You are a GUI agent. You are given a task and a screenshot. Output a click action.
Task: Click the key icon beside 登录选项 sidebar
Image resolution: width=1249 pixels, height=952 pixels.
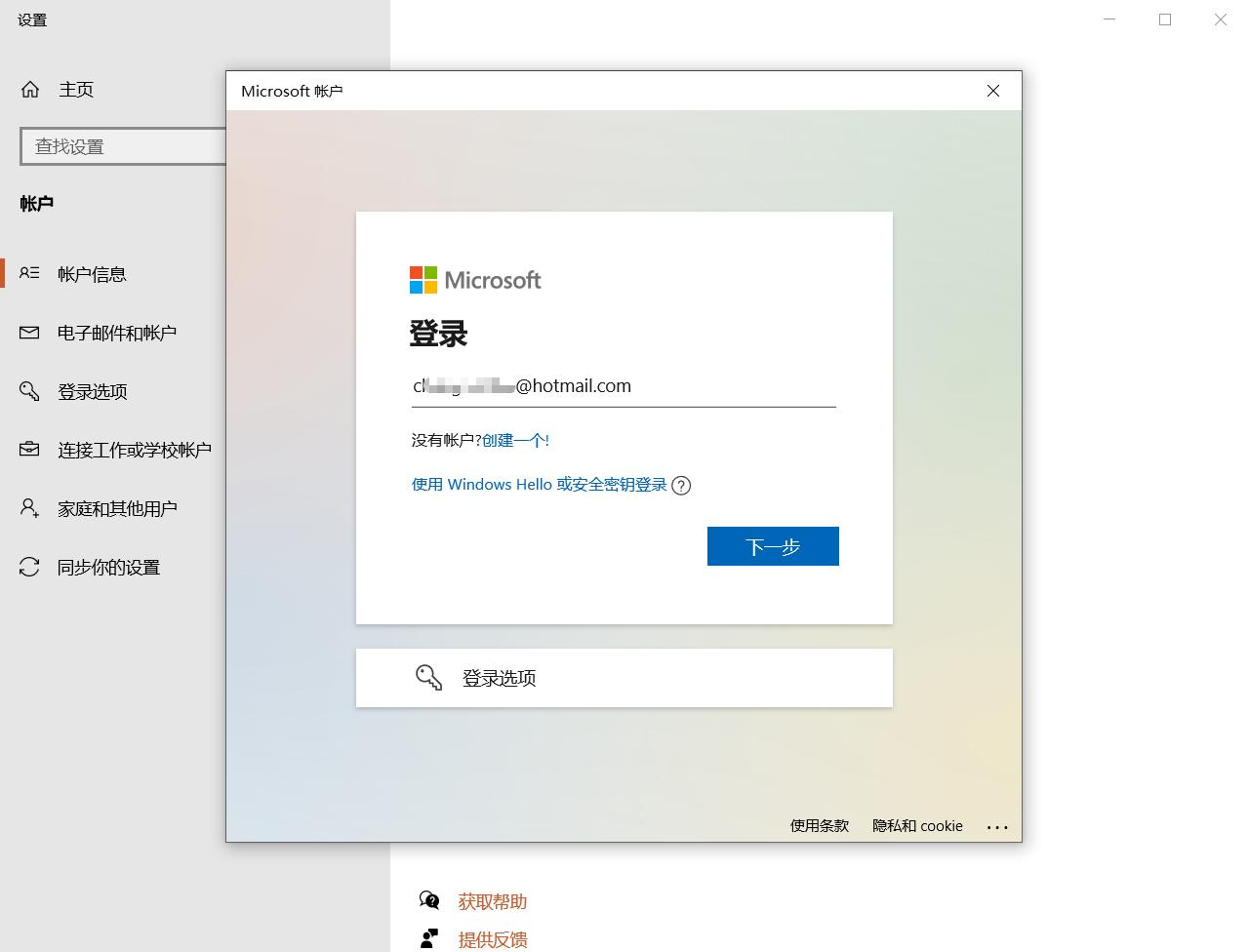(x=27, y=391)
